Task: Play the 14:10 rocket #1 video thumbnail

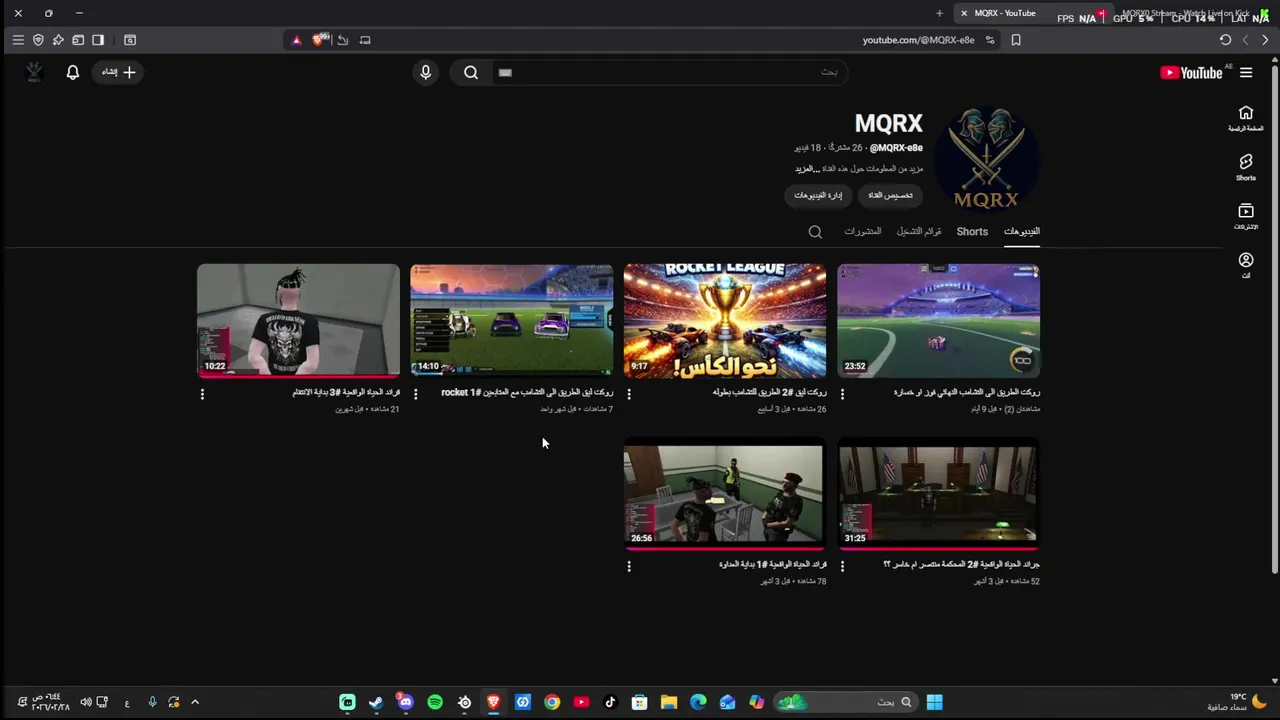Action: click(511, 321)
